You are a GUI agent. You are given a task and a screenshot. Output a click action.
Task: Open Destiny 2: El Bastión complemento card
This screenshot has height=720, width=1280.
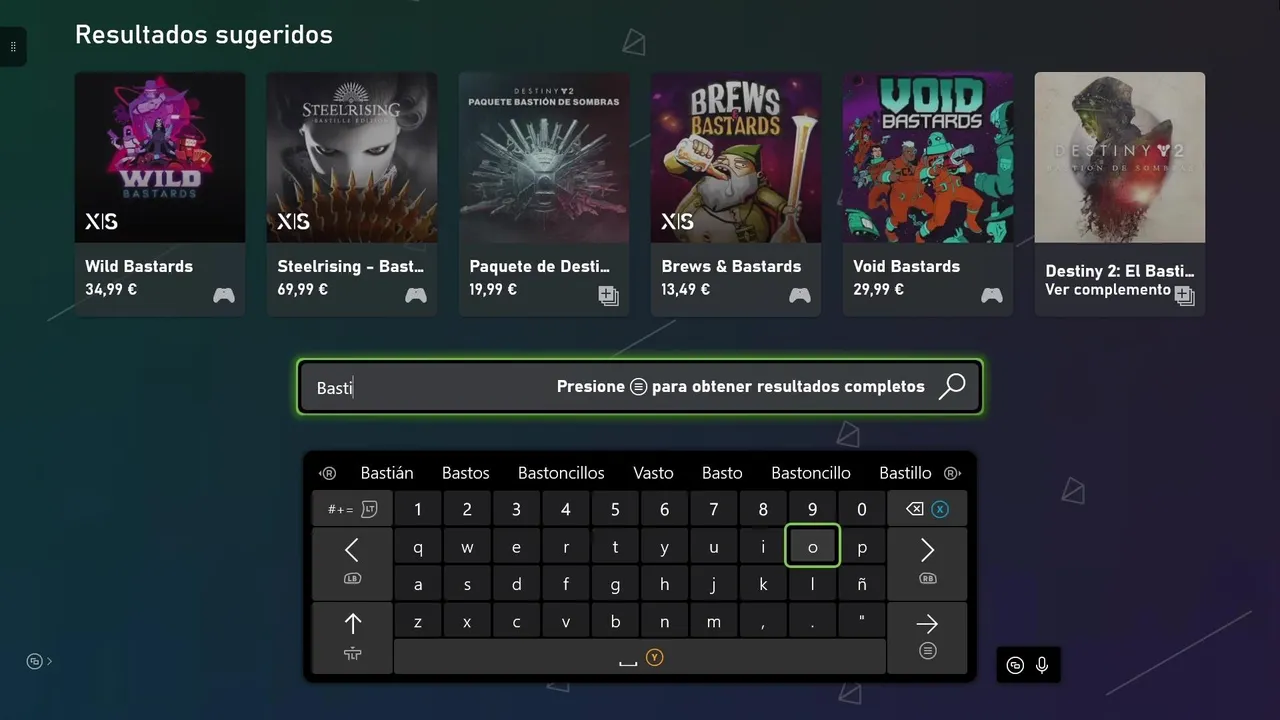1120,194
